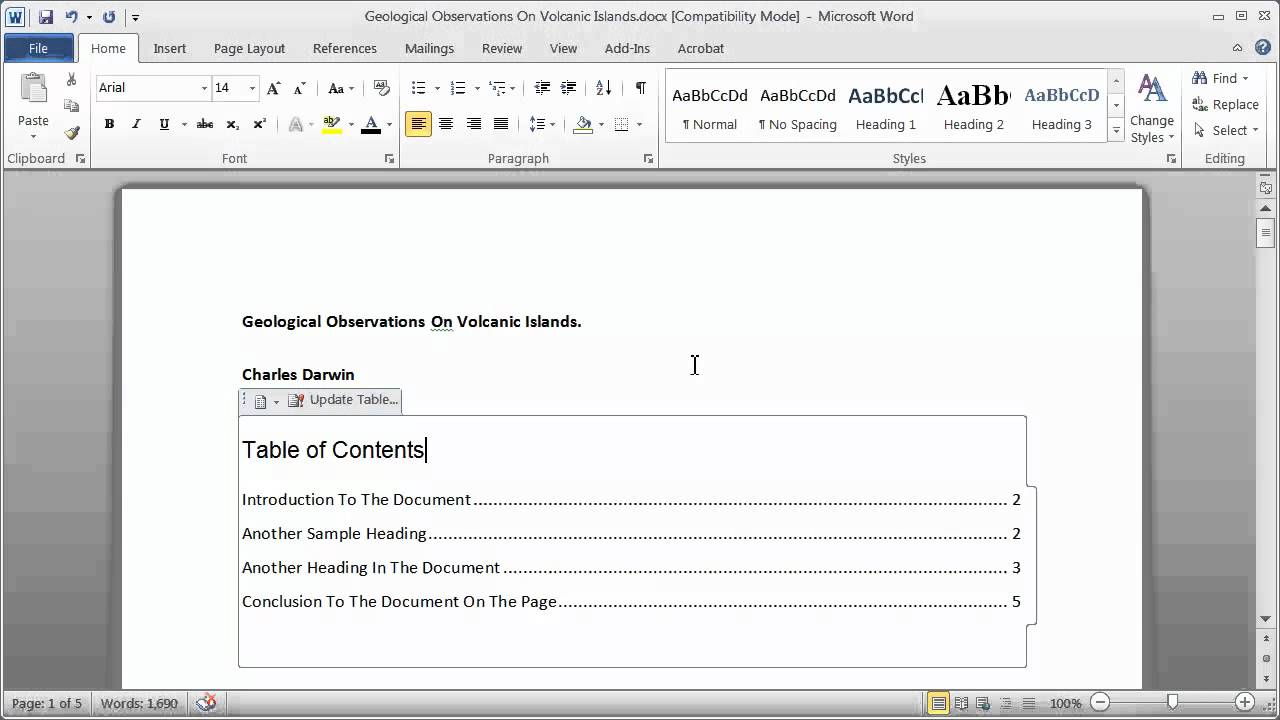This screenshot has width=1280, height=720.
Task: Expand the Find options arrow
Action: (1245, 78)
